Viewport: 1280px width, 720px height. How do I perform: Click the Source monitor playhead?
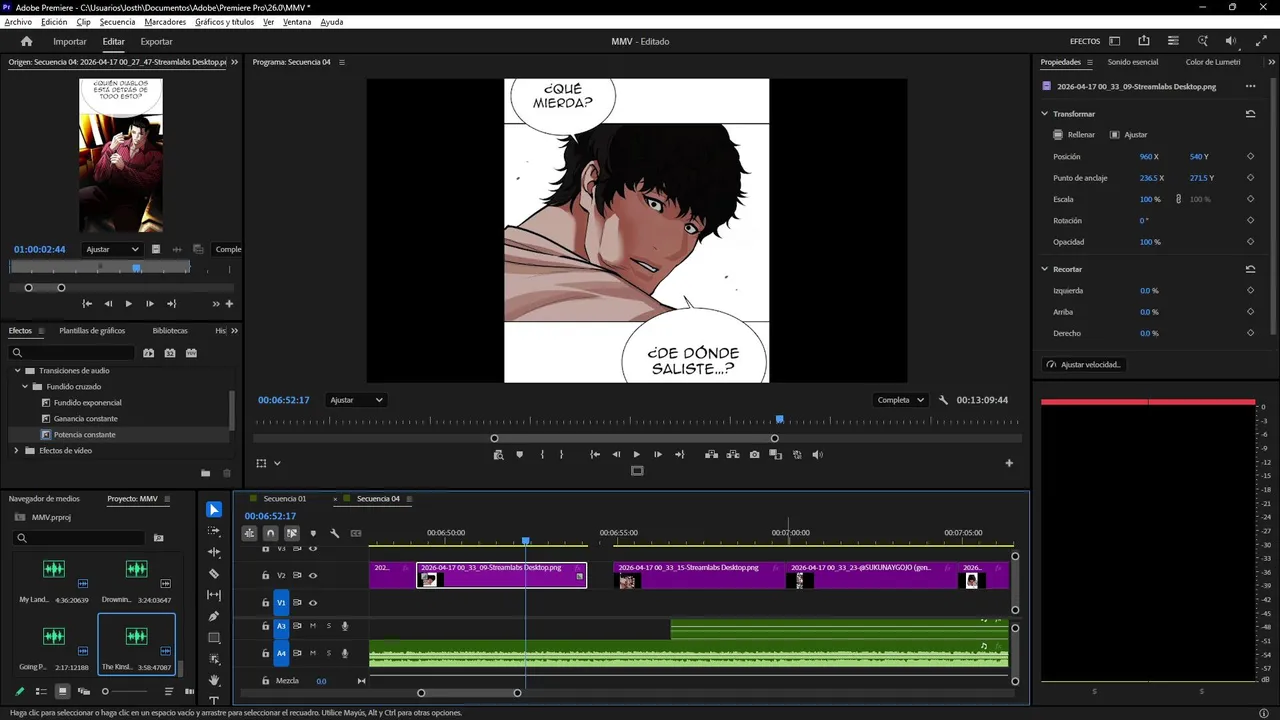tap(136, 268)
